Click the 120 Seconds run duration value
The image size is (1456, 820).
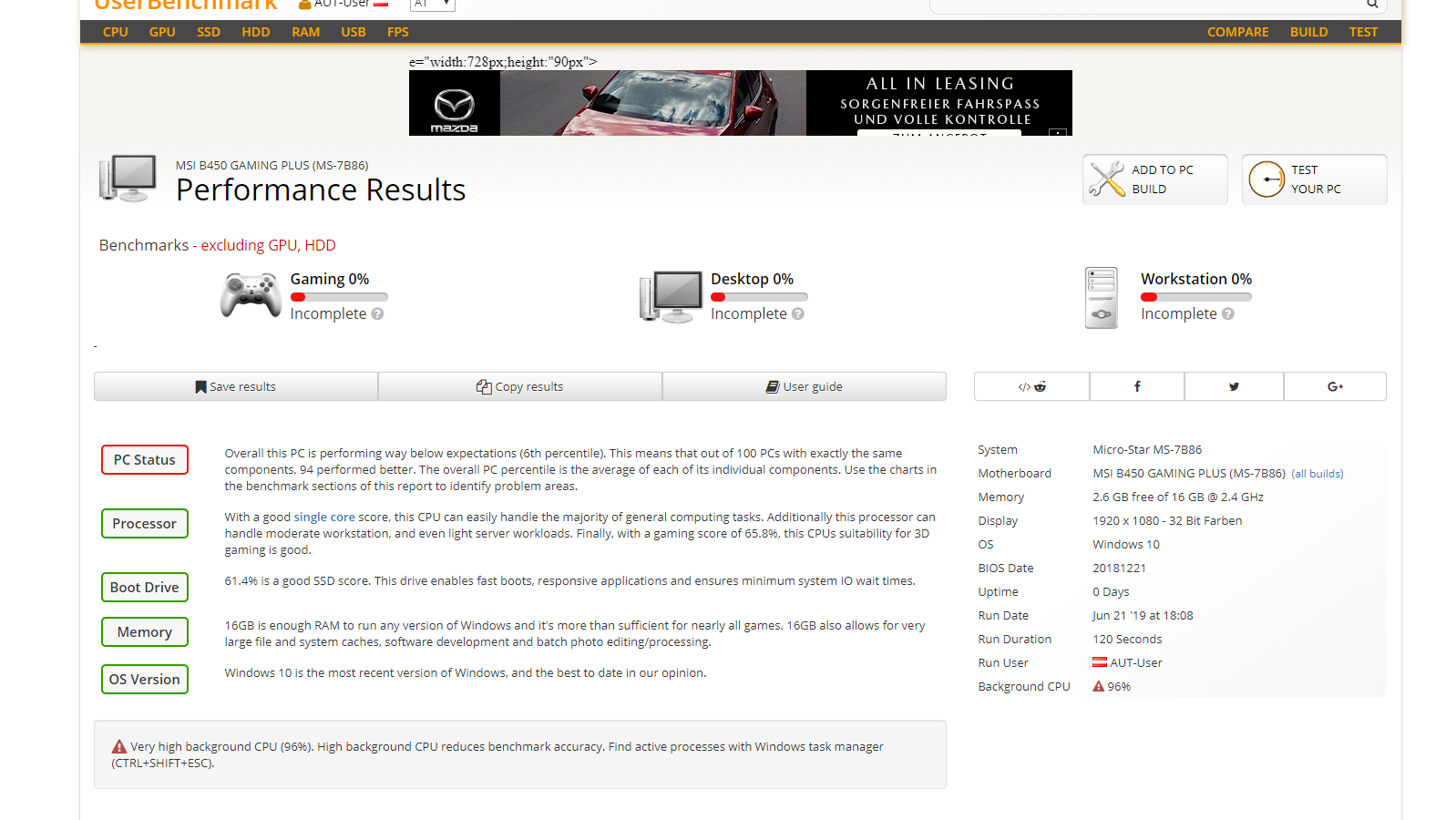tap(1127, 639)
